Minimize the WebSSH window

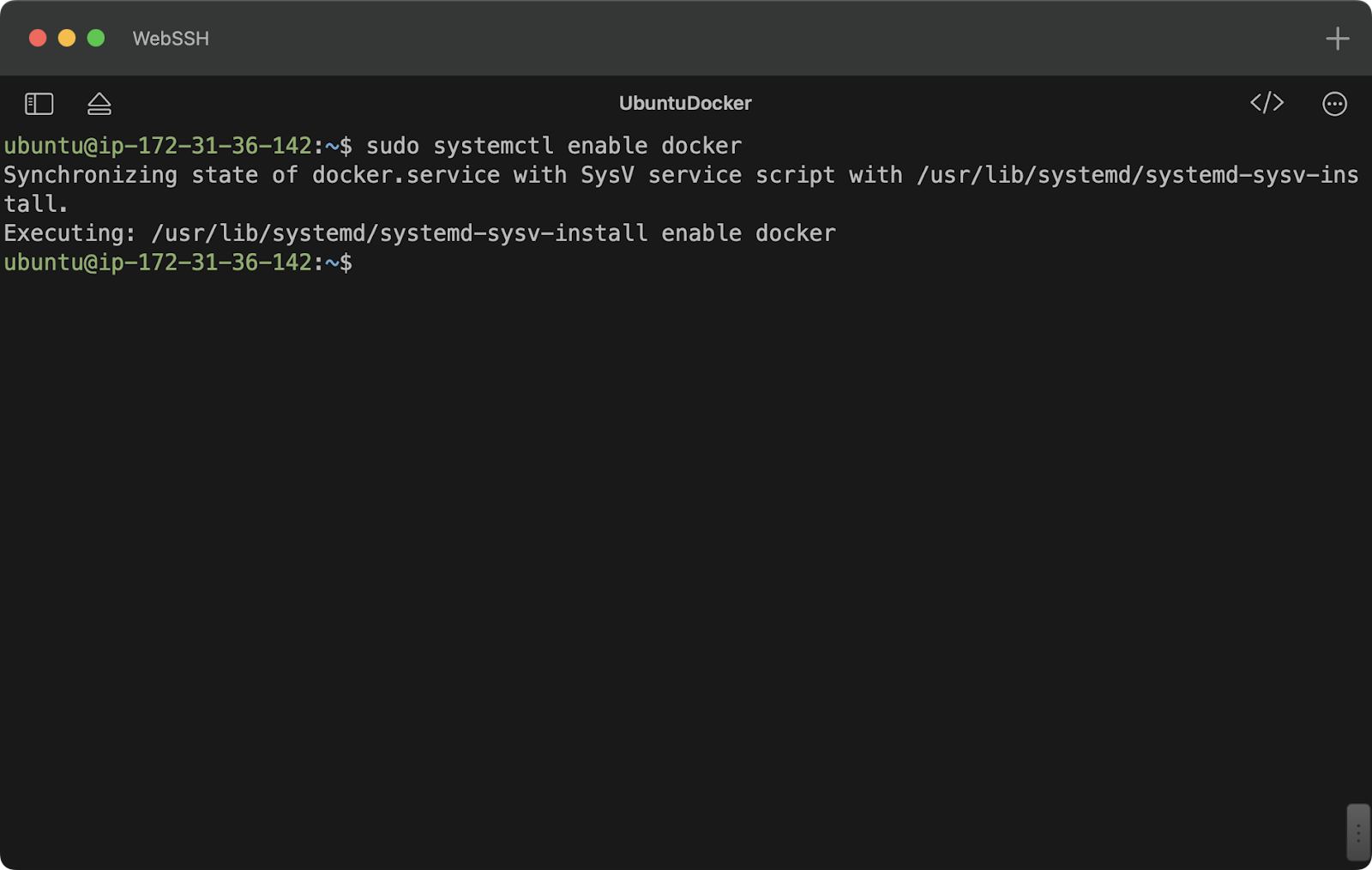click(x=67, y=38)
